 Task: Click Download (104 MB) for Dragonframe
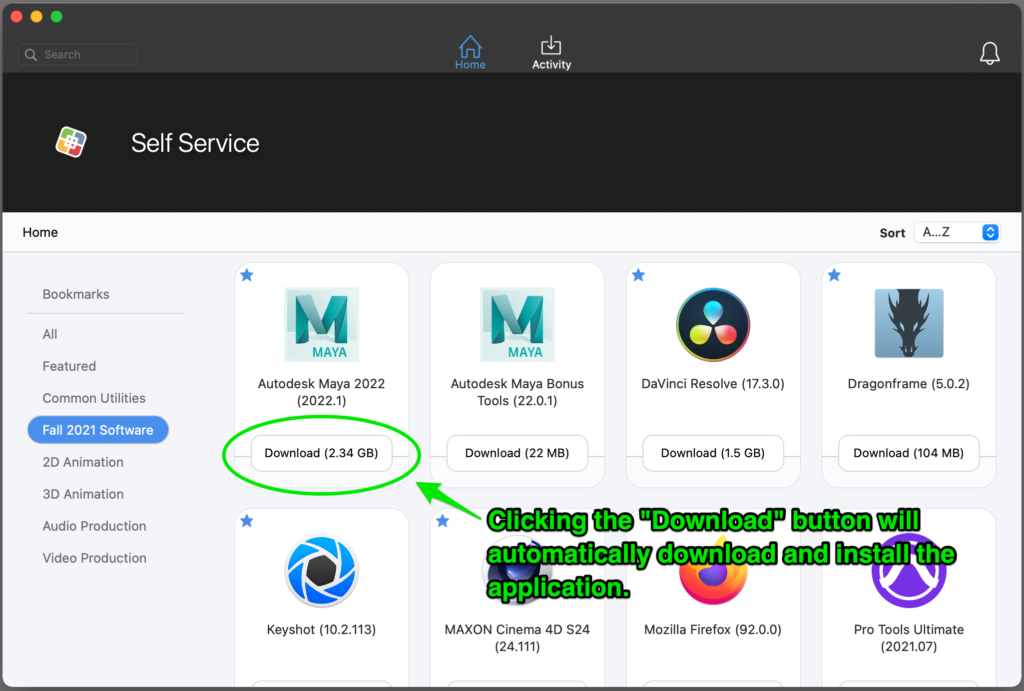coord(908,453)
